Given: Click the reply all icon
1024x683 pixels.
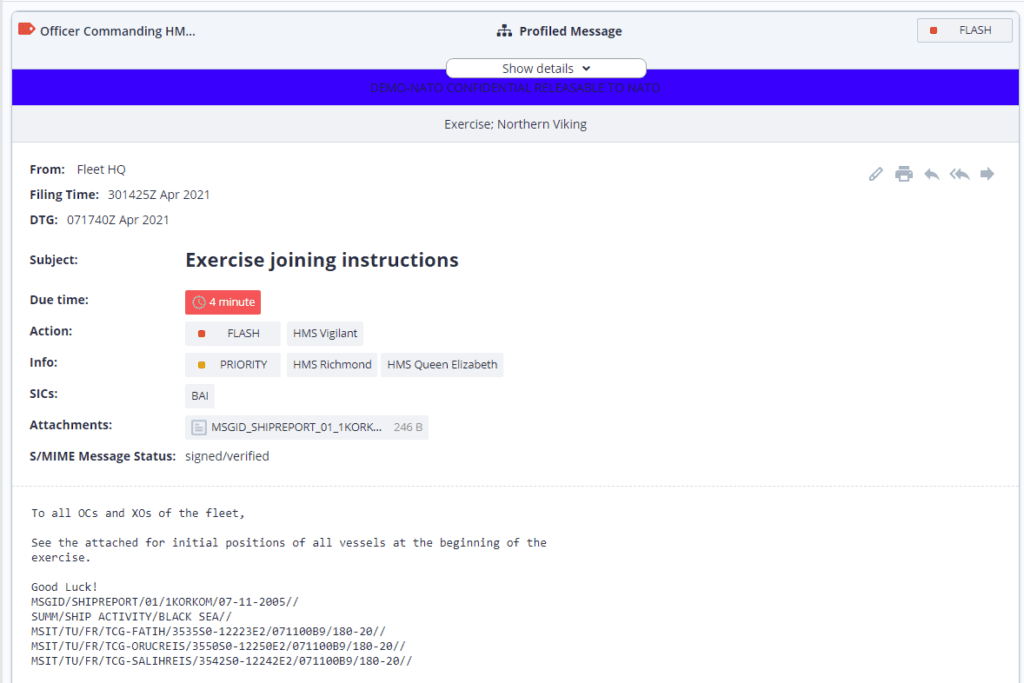Looking at the screenshot, I should click(x=960, y=174).
